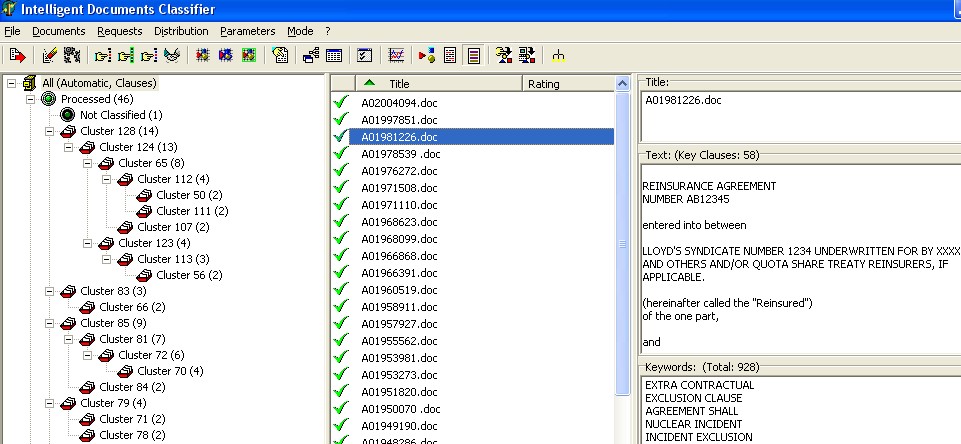This screenshot has width=961, height=444.
Task: Click the blue cluster grid toolbar icon
Action: tap(226, 56)
